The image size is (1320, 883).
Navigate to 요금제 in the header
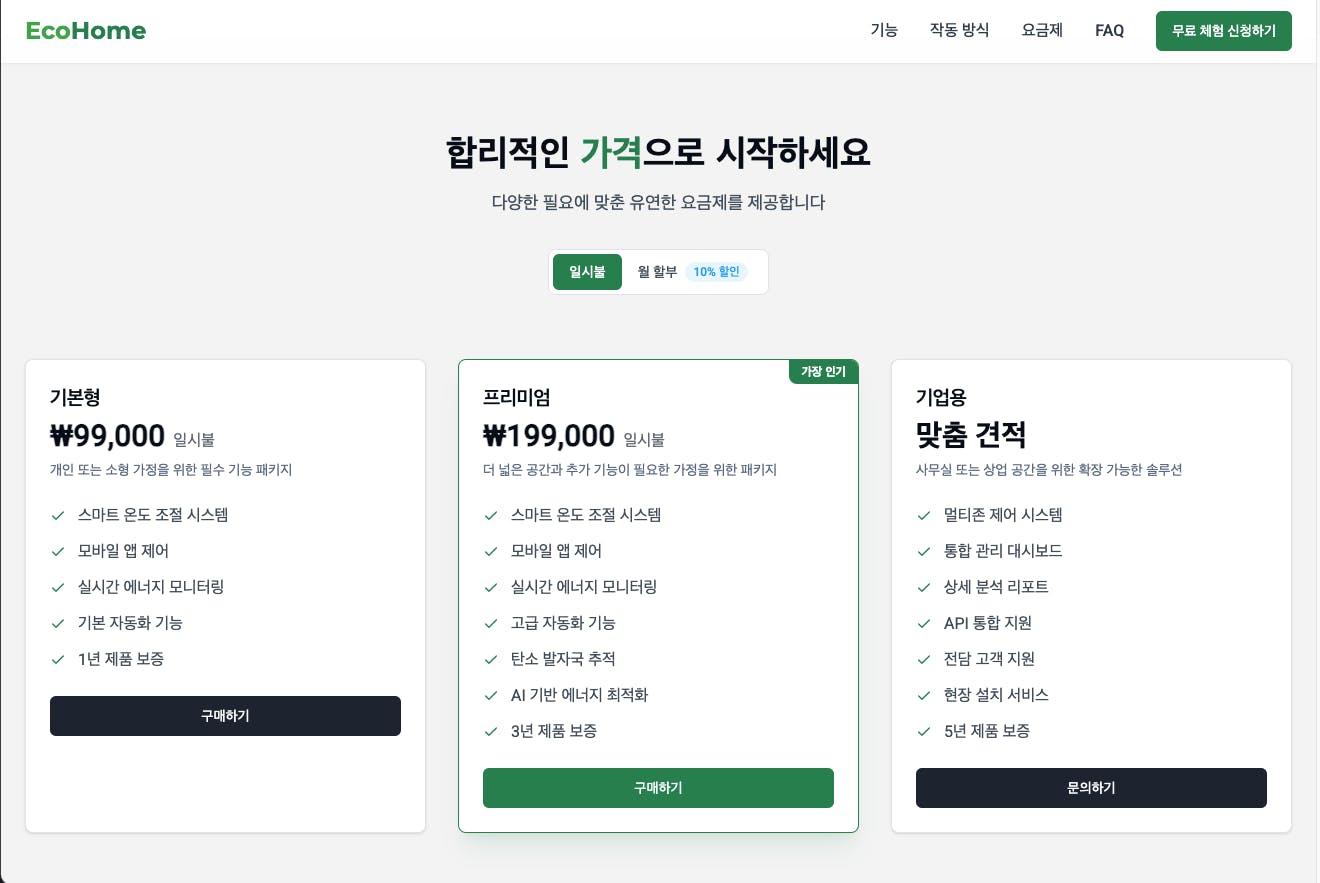(1042, 30)
